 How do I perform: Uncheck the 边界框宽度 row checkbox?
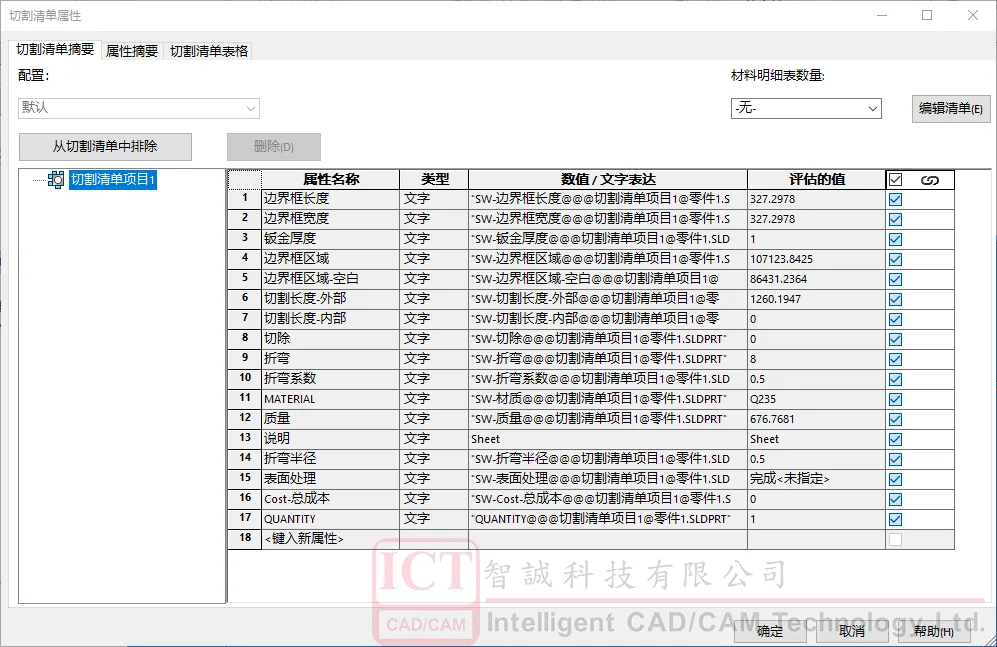pos(895,219)
